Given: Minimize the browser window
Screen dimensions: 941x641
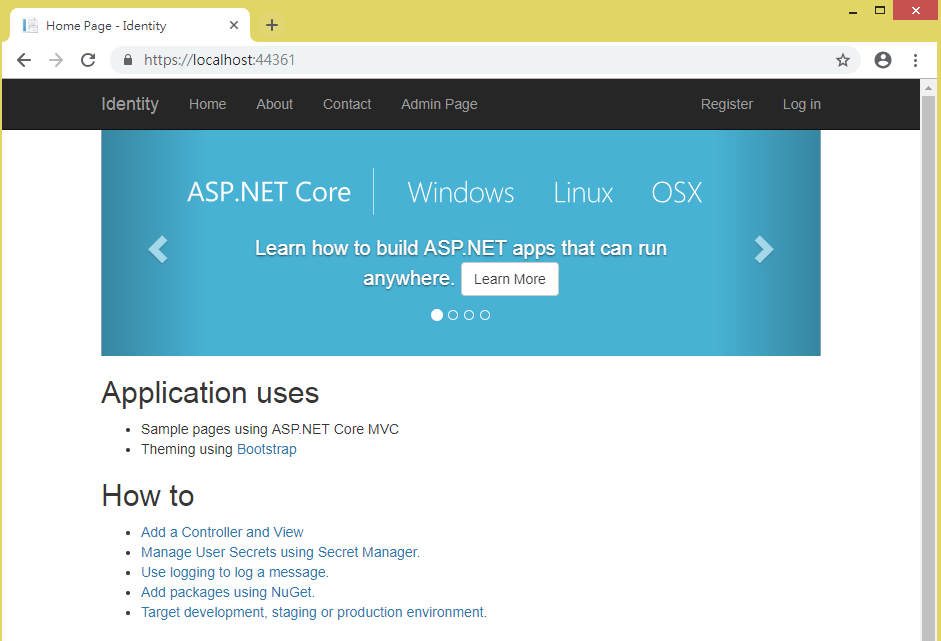Looking at the screenshot, I should (x=852, y=11).
